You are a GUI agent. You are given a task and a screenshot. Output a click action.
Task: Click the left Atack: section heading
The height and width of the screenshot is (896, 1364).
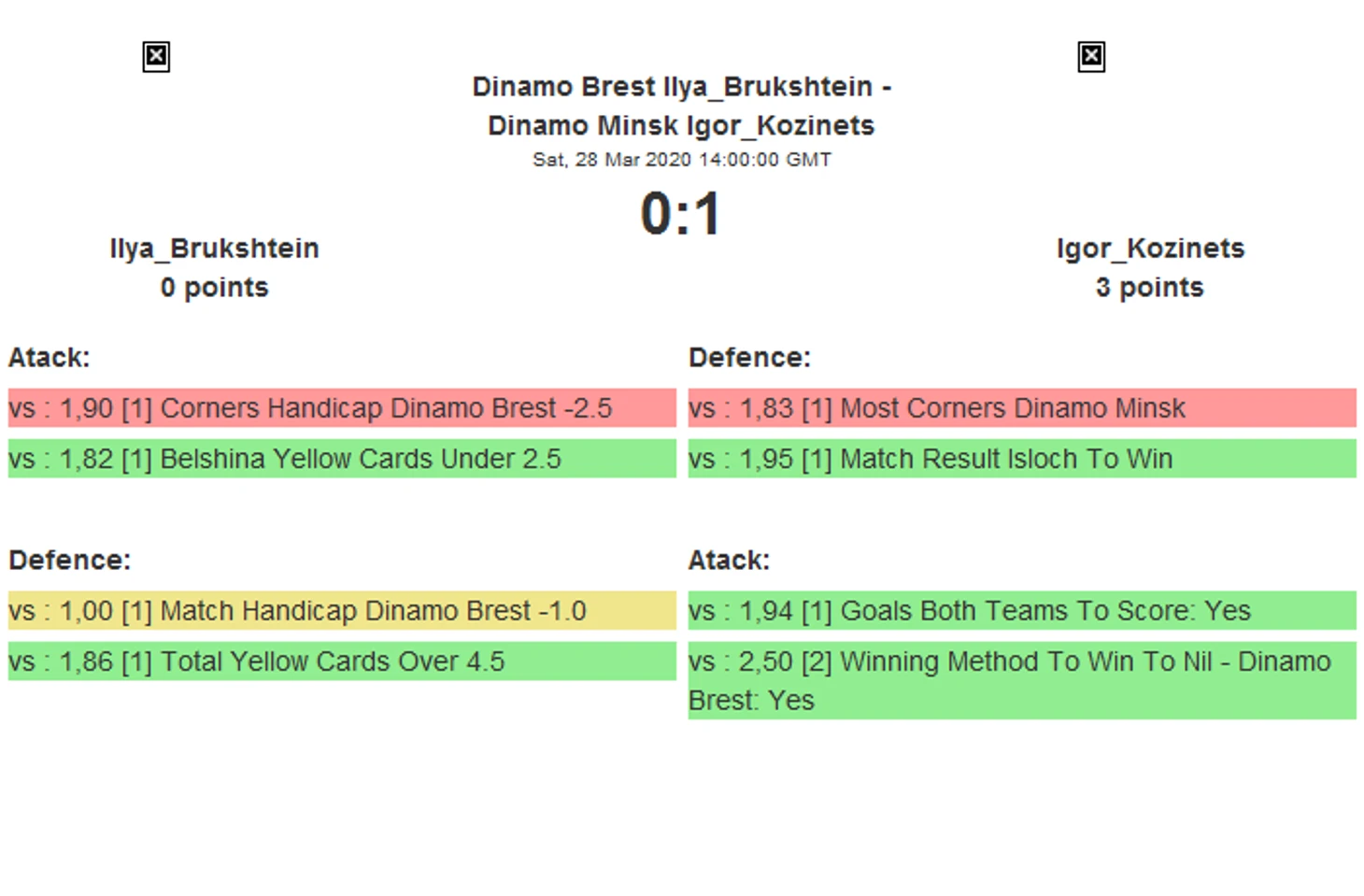pos(50,358)
